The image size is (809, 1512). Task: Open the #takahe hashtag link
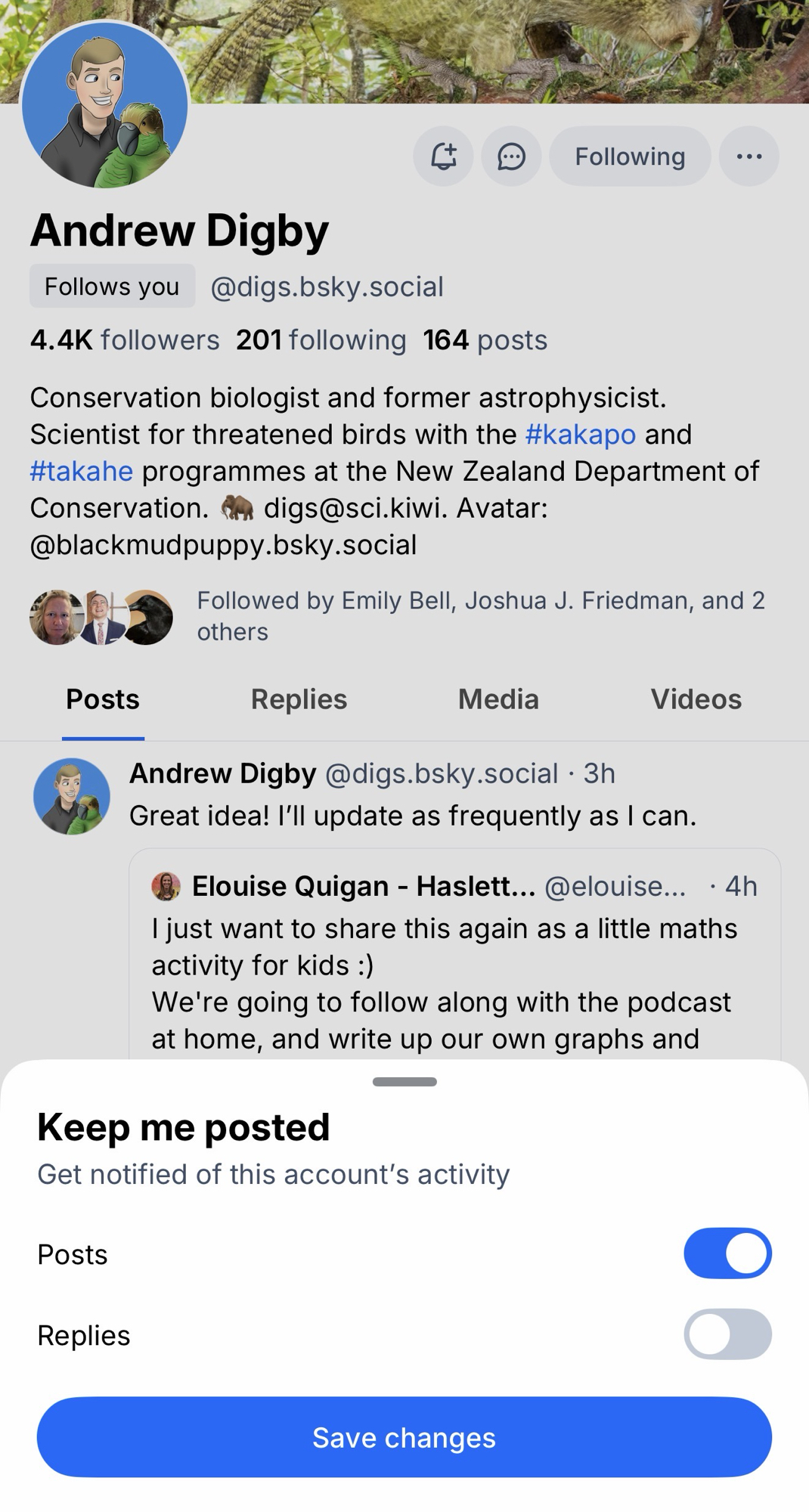tap(82, 472)
